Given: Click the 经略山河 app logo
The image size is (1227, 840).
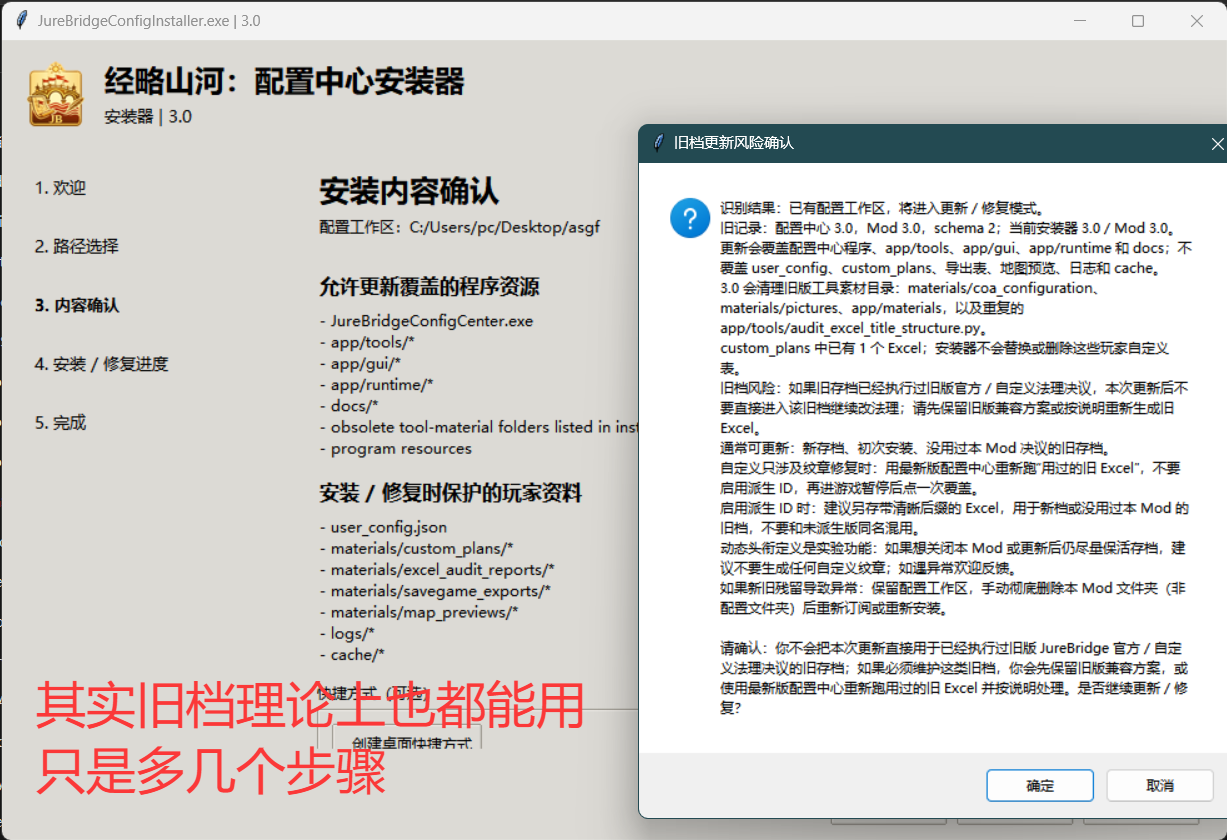Looking at the screenshot, I should pyautogui.click(x=56, y=96).
